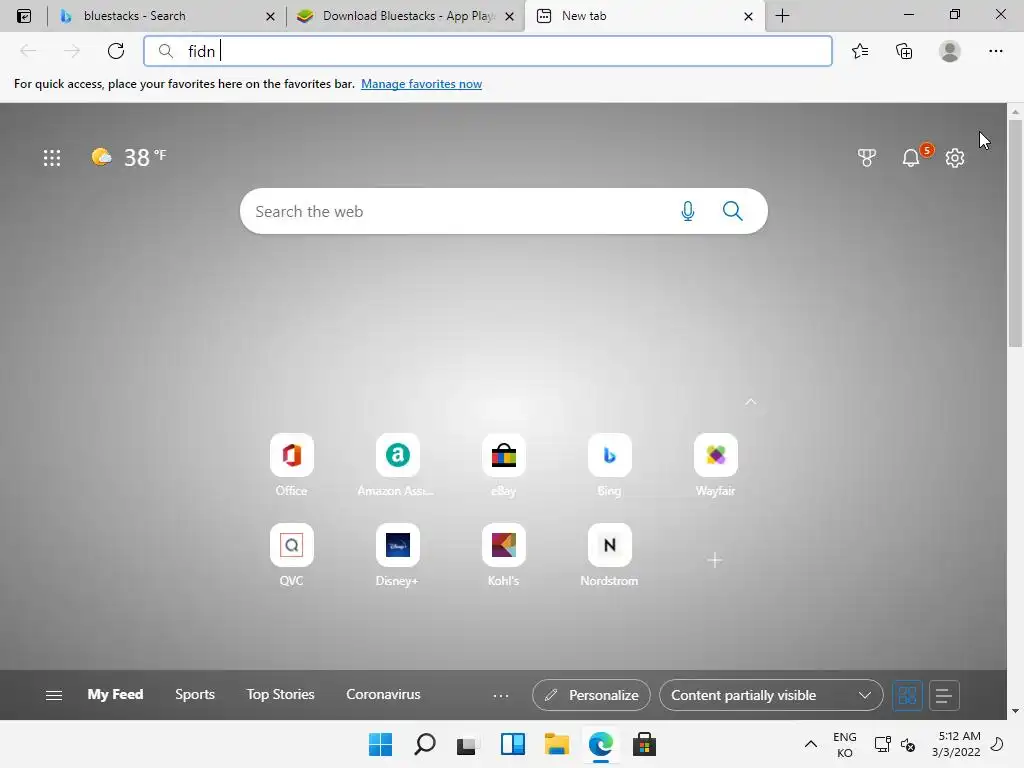Click the search magnifier in web search box
1024x768 pixels.
click(x=733, y=211)
